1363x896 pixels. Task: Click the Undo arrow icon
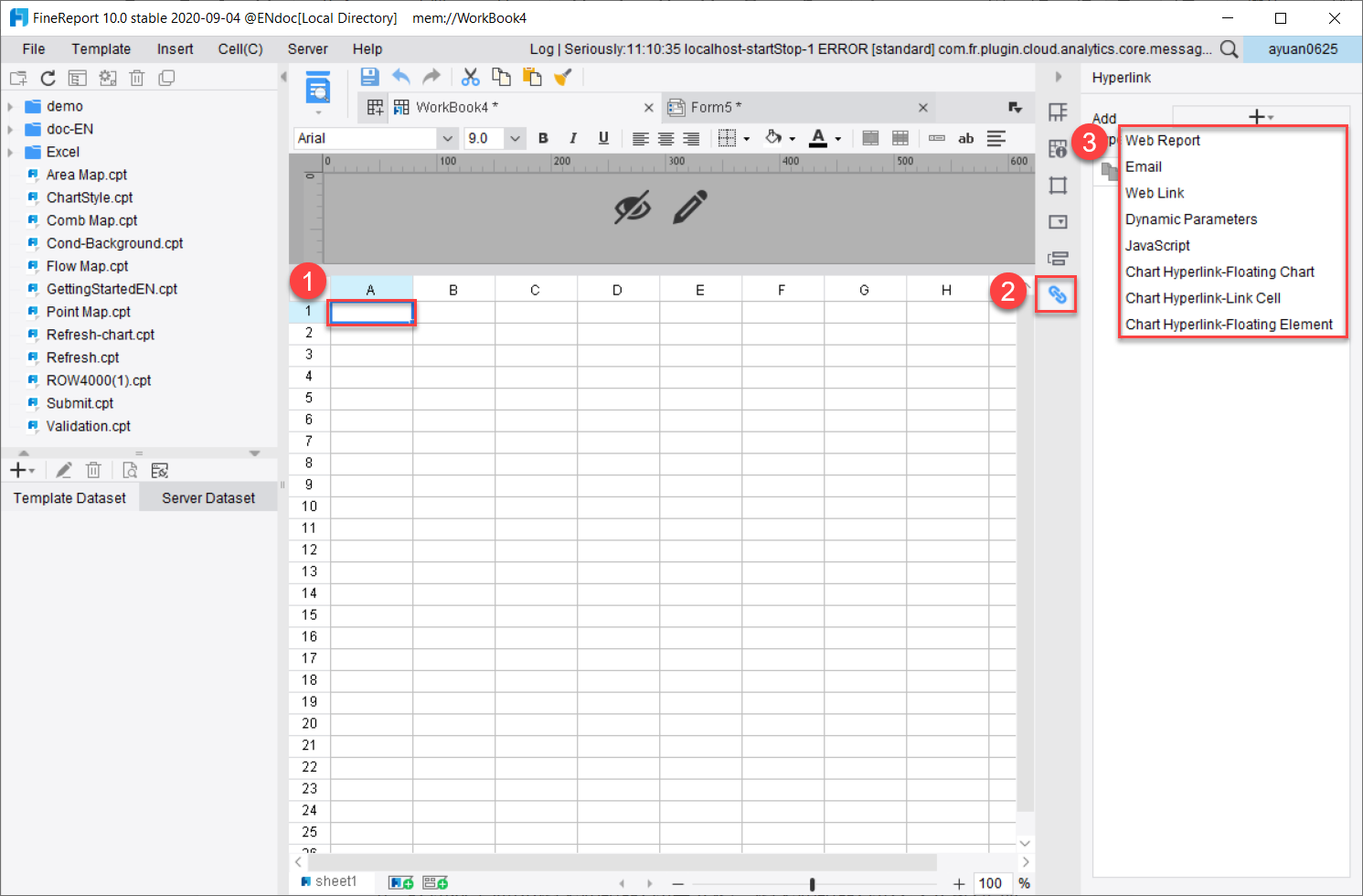tap(401, 77)
